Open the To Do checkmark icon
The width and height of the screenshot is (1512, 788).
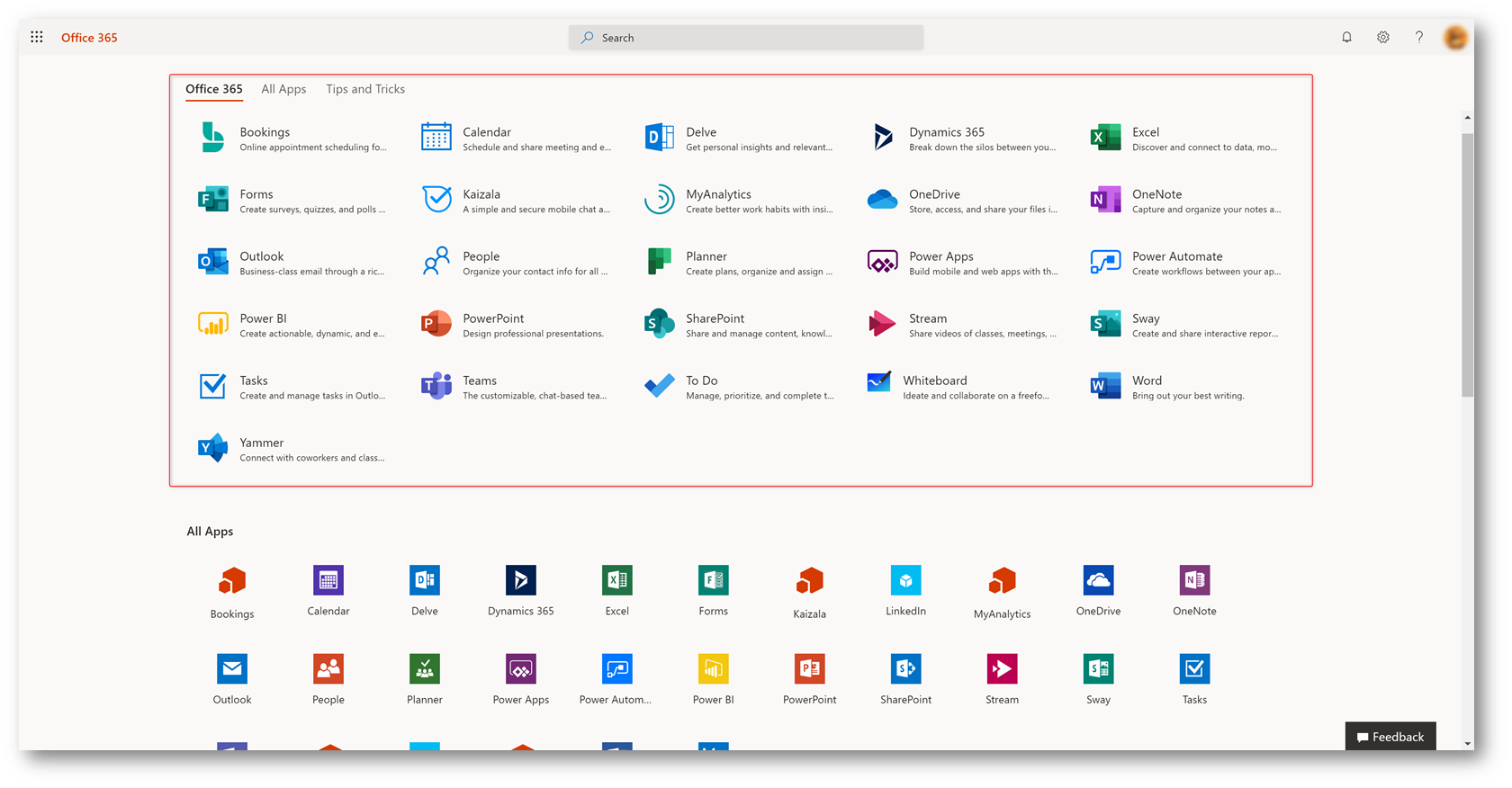tap(660, 386)
